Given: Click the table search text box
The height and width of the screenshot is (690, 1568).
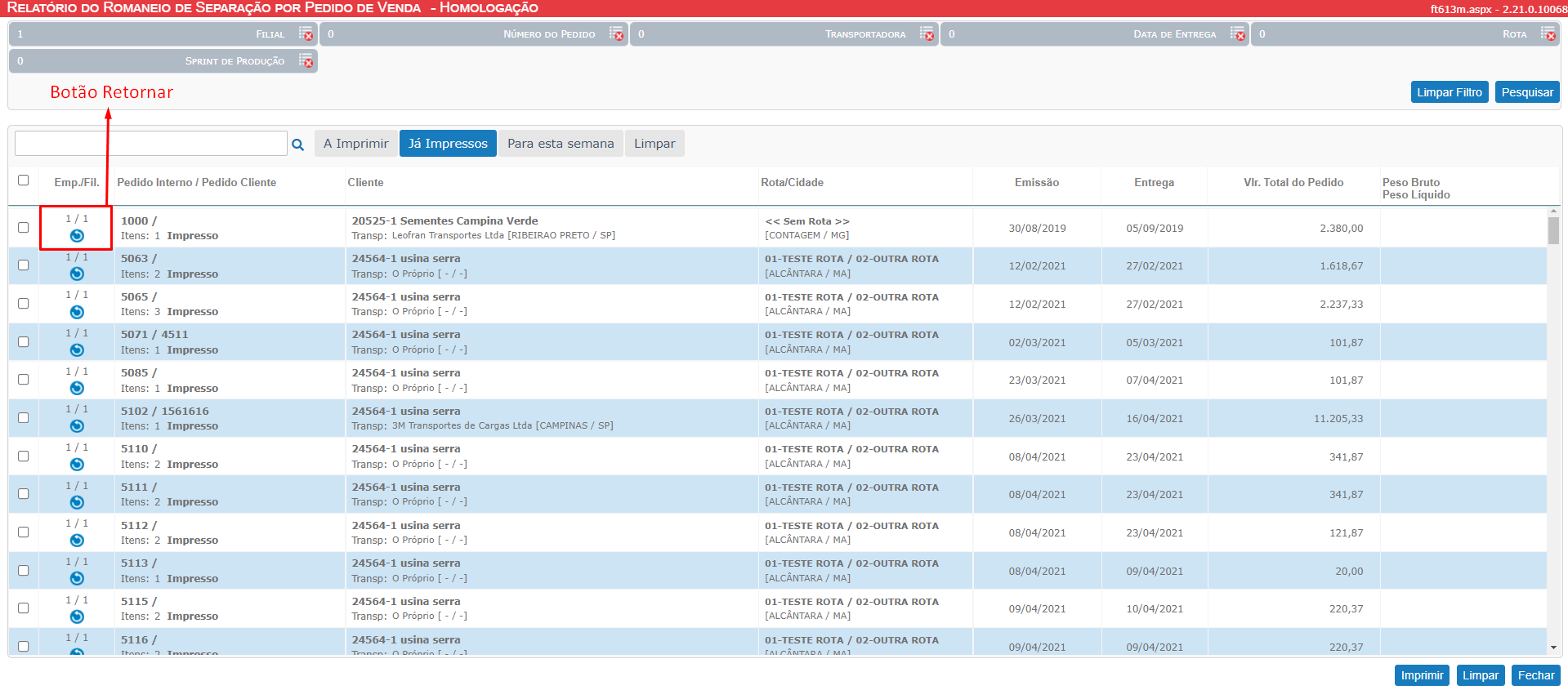Looking at the screenshot, I should (x=151, y=144).
